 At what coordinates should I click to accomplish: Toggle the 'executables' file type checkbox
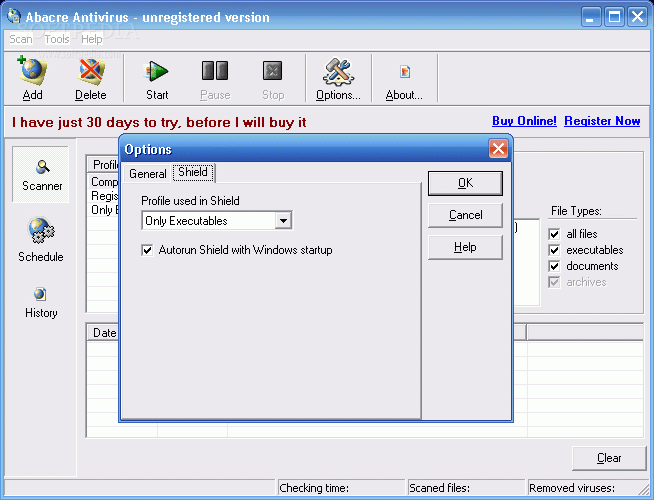[x=554, y=250]
